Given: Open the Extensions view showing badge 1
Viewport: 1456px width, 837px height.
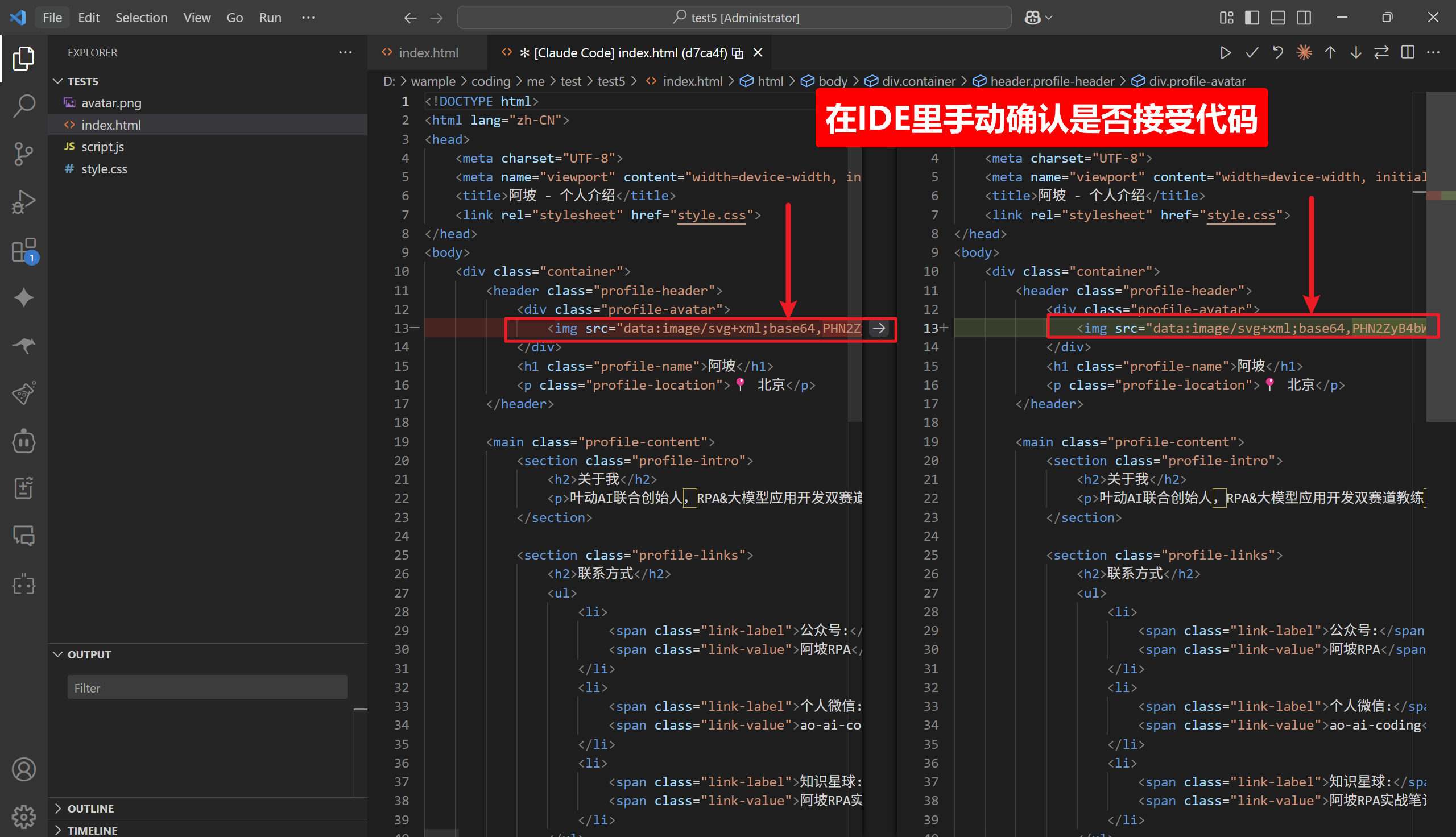Looking at the screenshot, I should click(x=23, y=250).
